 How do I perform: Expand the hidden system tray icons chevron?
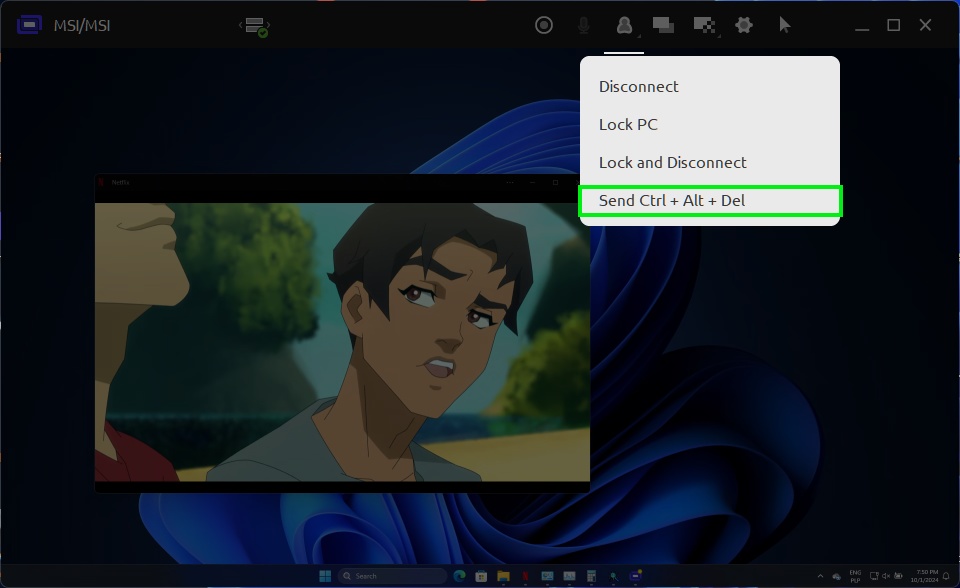821,576
